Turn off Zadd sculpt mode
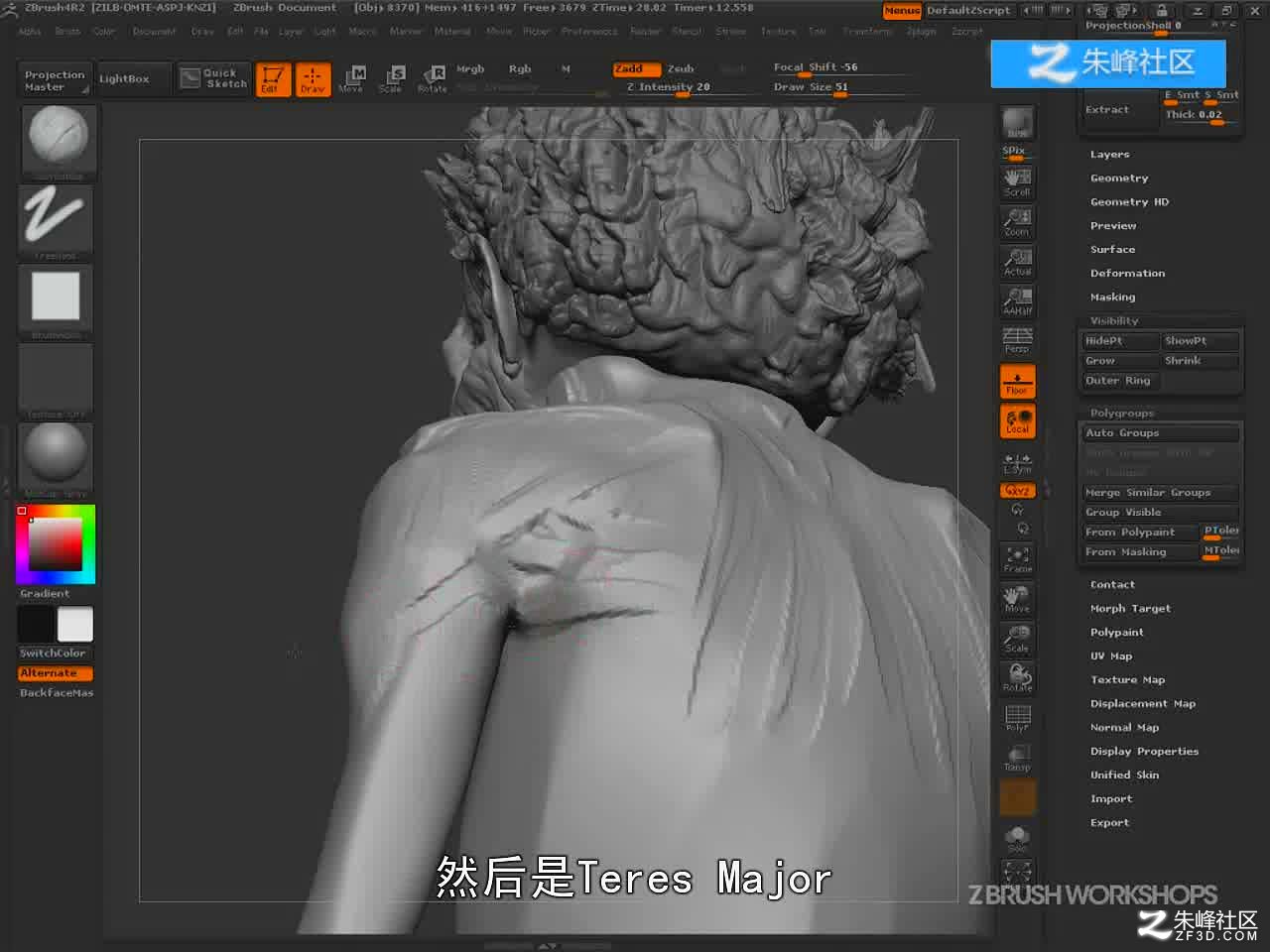Viewport: 1270px width, 952px height. tap(636, 69)
